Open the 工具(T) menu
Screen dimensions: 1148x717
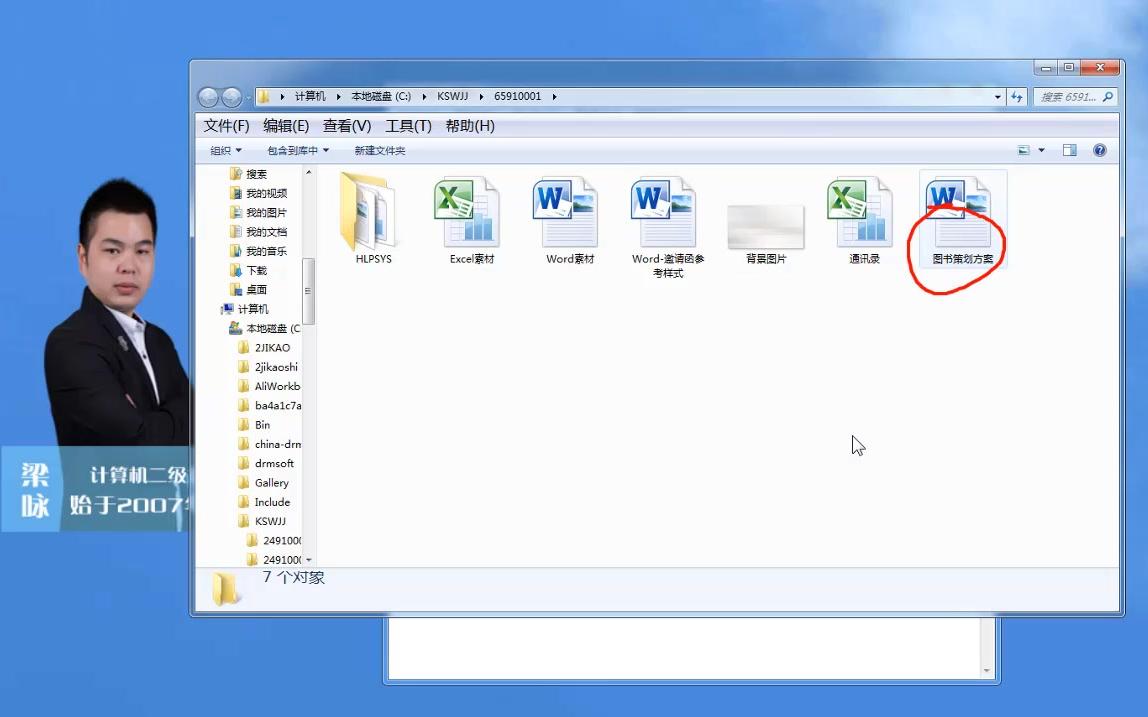tap(408, 125)
